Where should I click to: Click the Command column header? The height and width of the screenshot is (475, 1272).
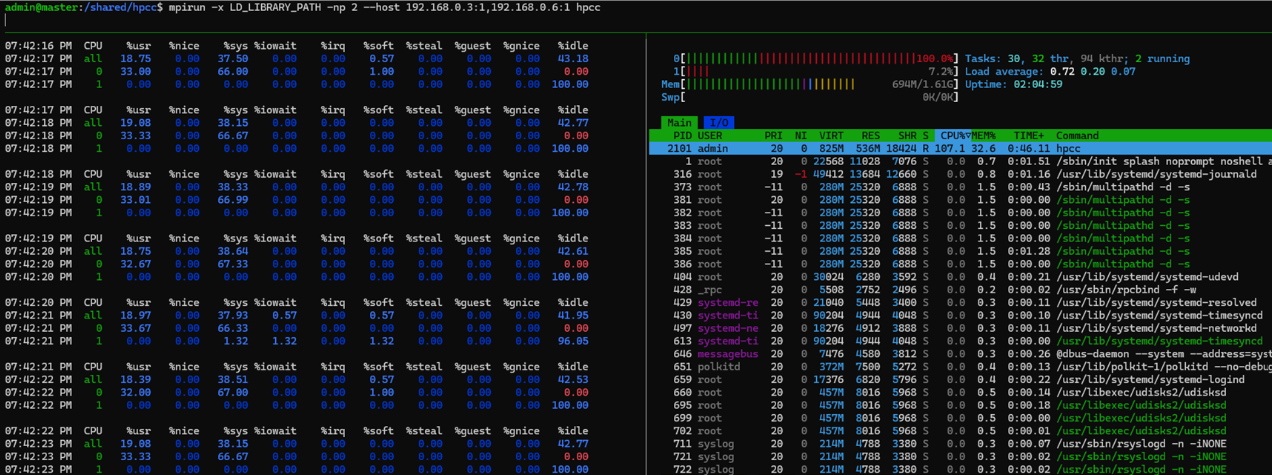pos(1077,136)
